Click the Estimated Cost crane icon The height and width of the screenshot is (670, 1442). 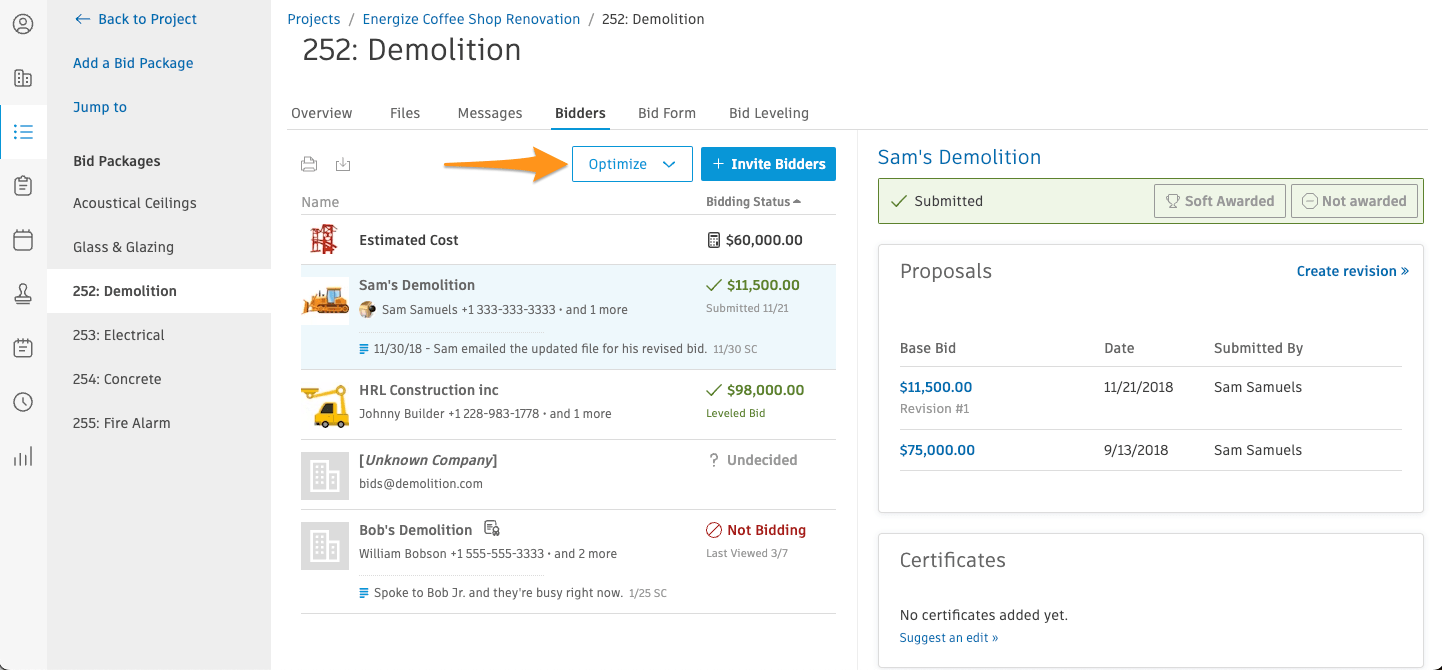coord(324,240)
